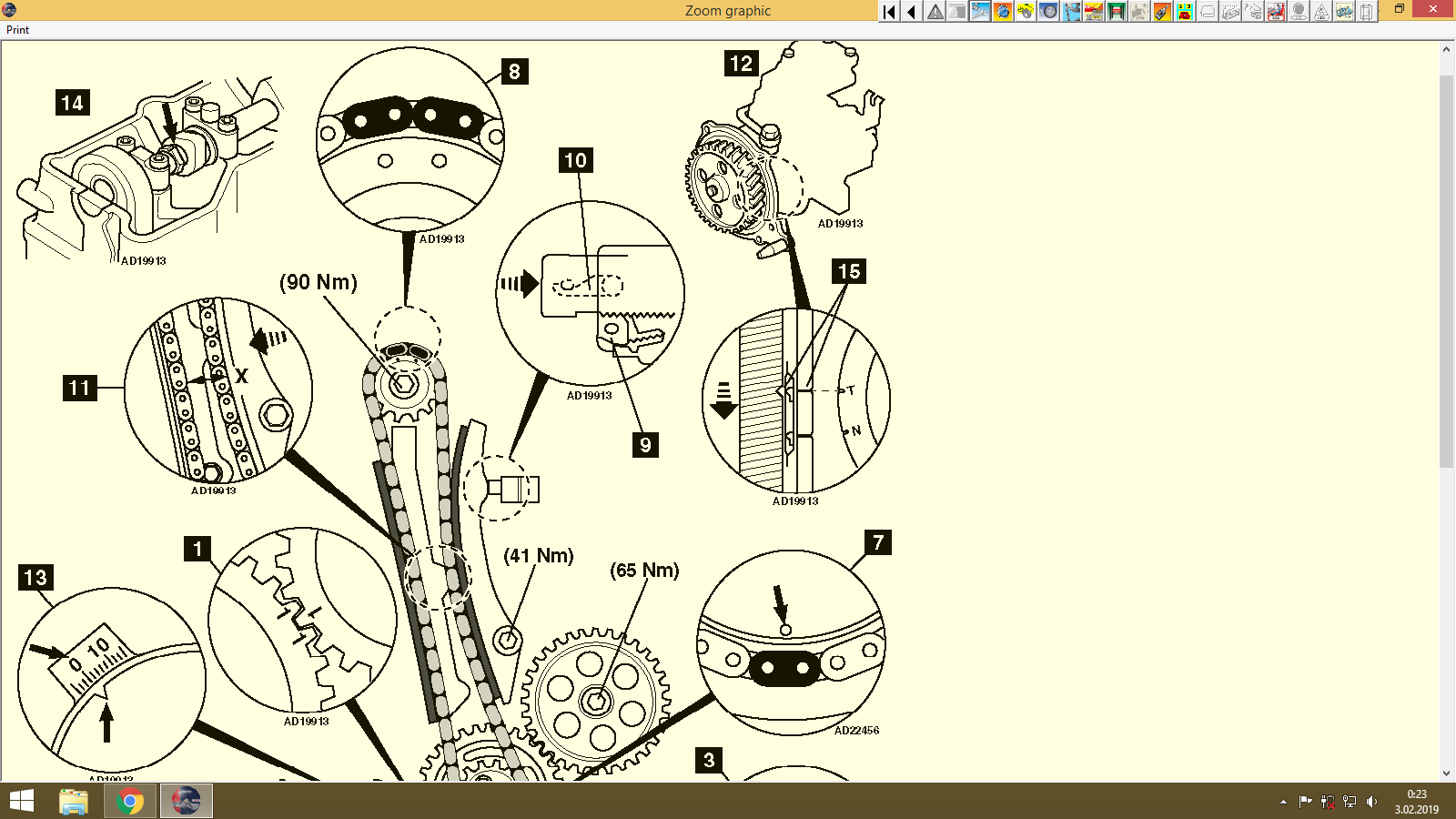Viewport: 1456px width, 819px height.
Task: Open the spray-gun bodywork icon
Action: [1162, 12]
